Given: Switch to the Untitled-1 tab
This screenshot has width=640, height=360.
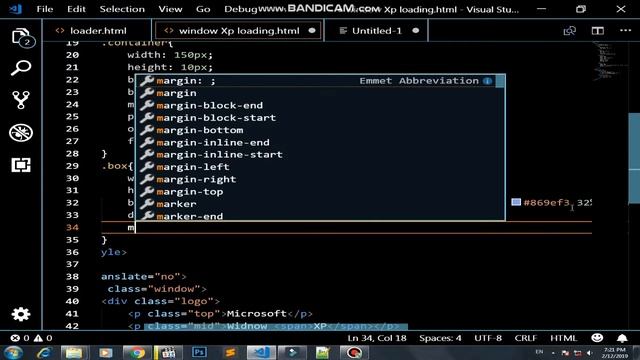Looking at the screenshot, I should pyautogui.click(x=376, y=31).
